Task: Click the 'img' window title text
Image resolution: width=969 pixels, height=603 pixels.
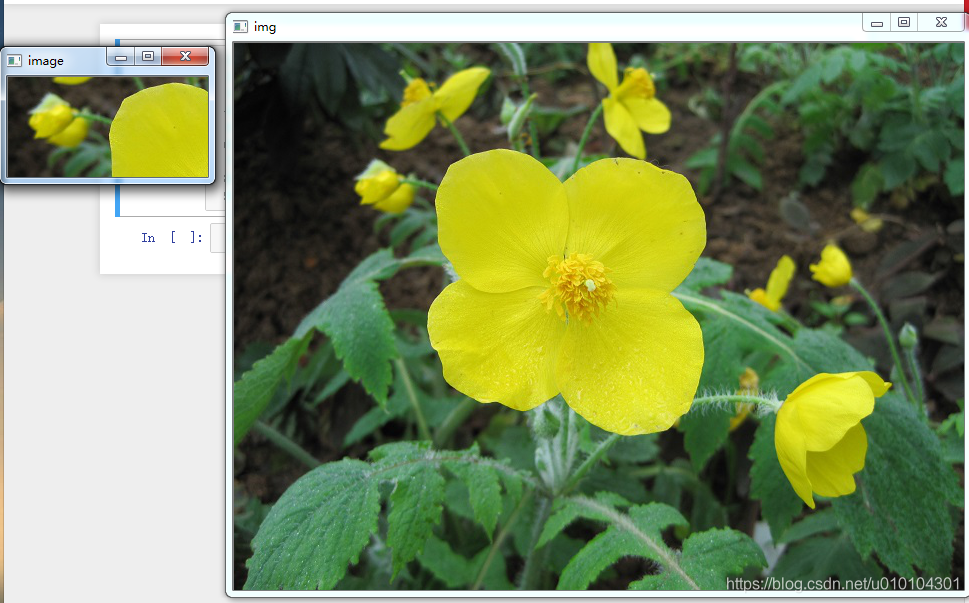Action: click(264, 27)
